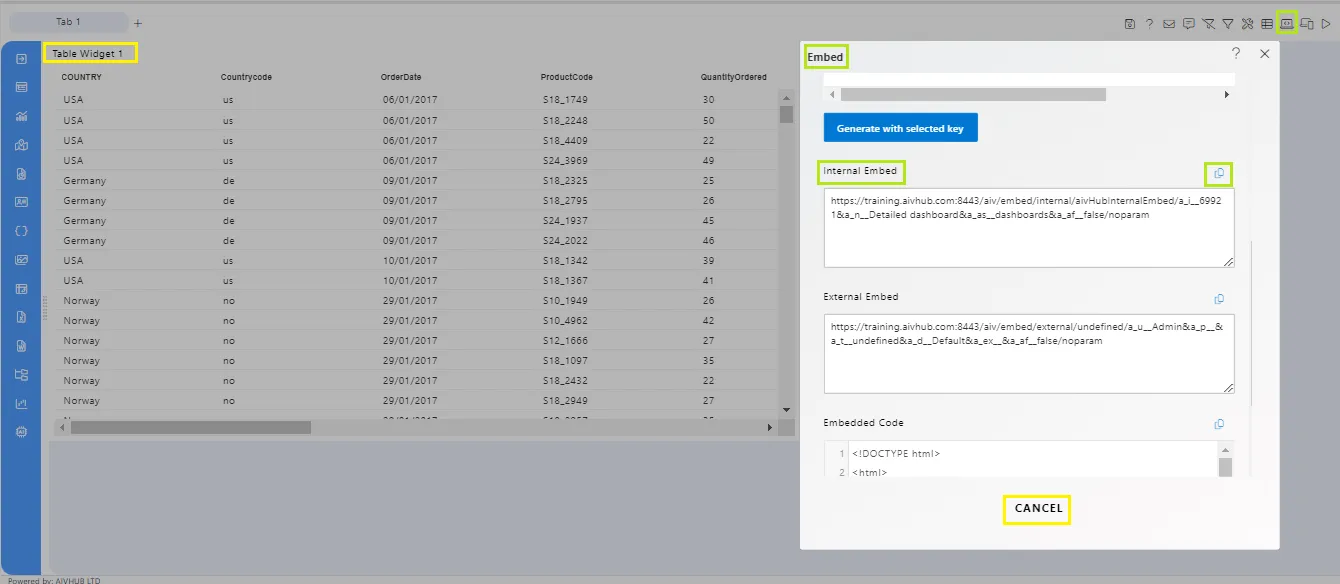The image size is (1340, 584).
Task: Click Generate with selected key
Action: [900, 127]
